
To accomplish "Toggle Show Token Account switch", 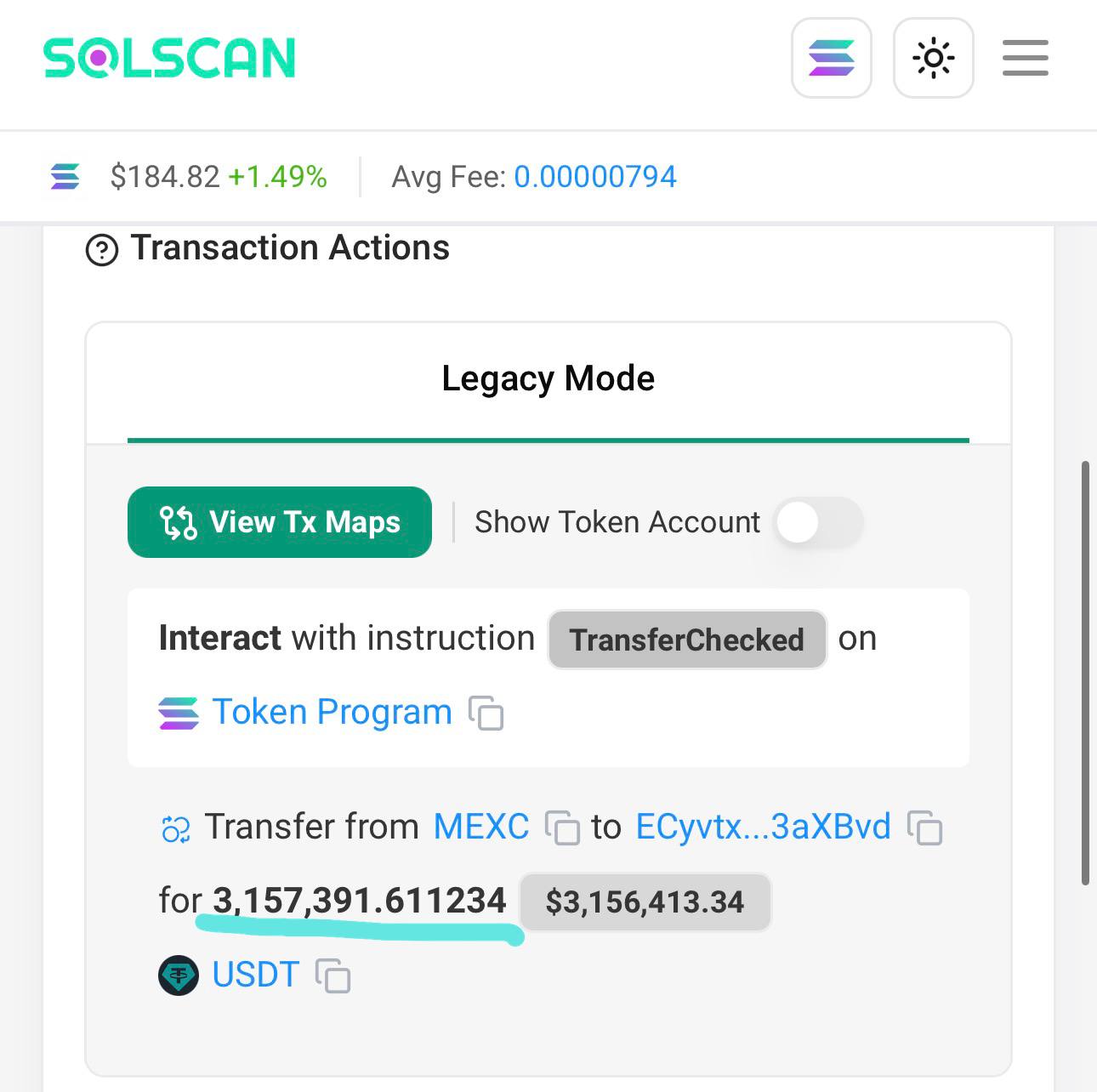I will [817, 522].
